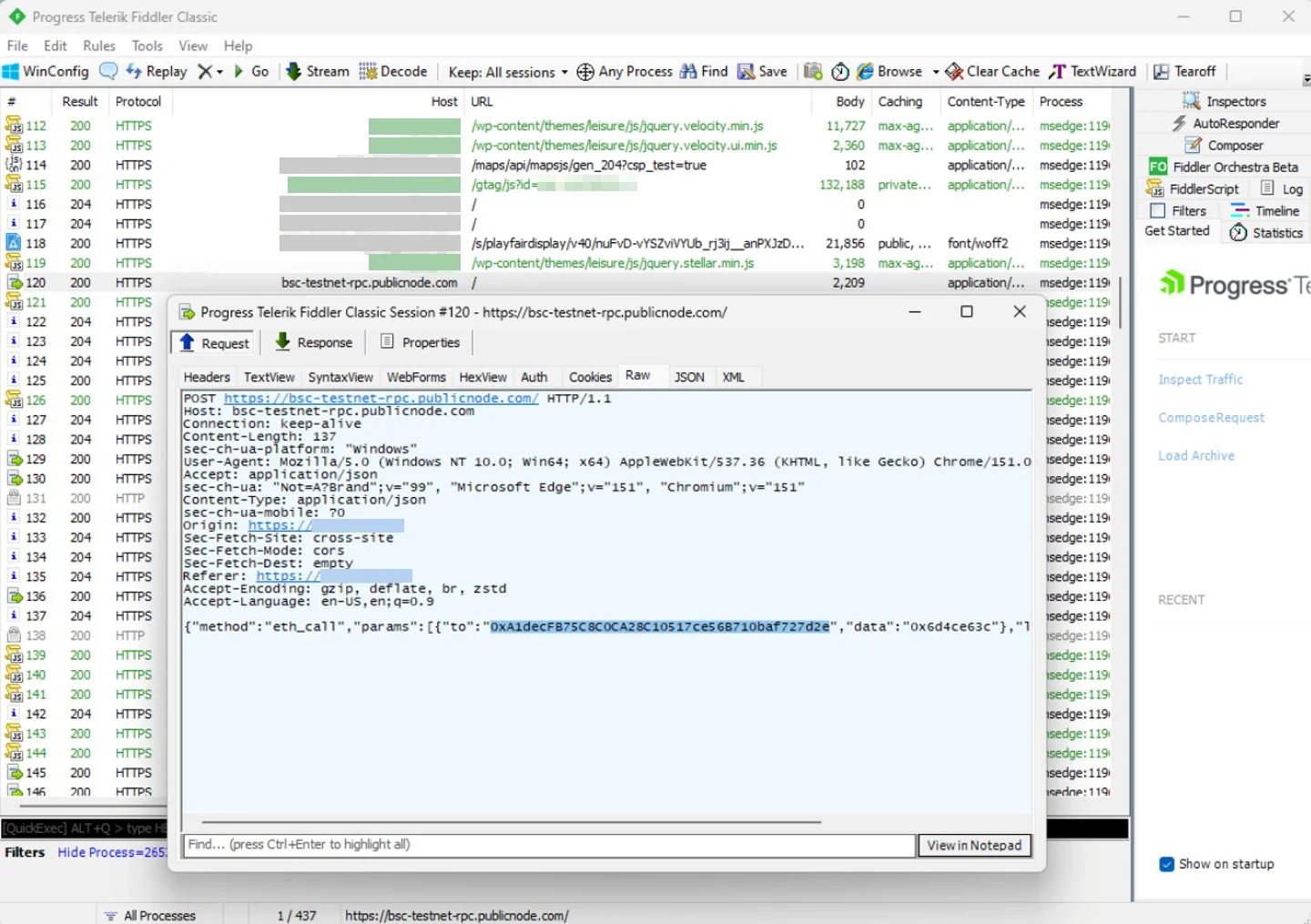Select session row number 118
Image resolution: width=1311 pixels, height=924 pixels.
[557, 244]
